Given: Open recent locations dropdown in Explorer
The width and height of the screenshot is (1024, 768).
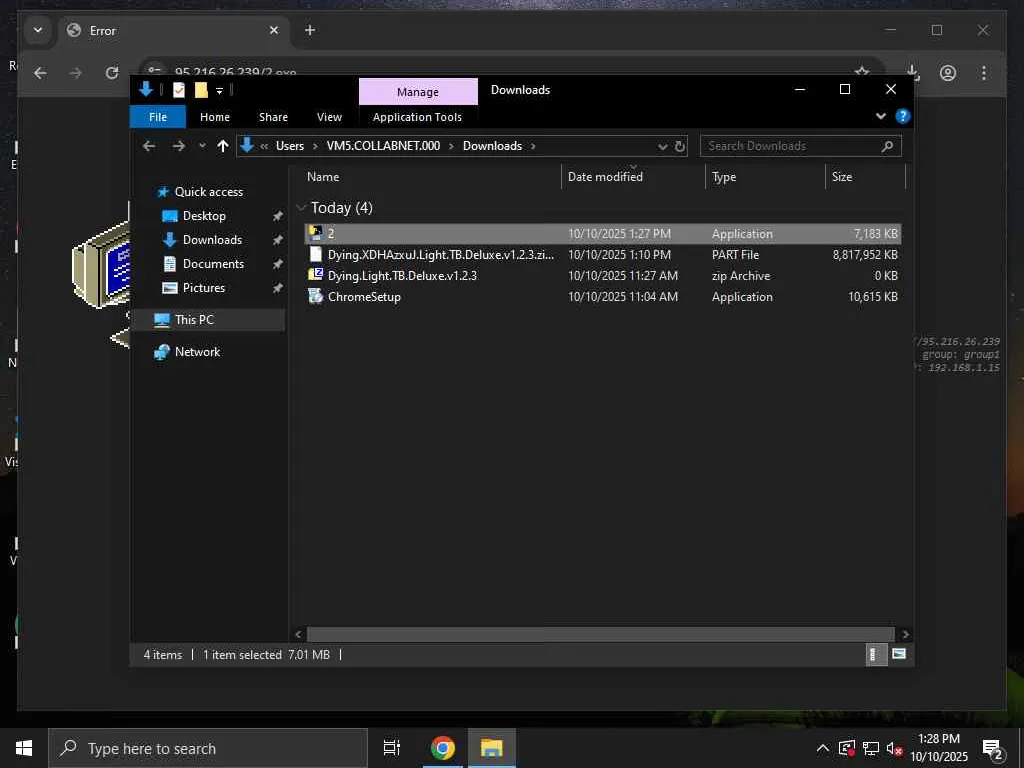Looking at the screenshot, I should [202, 146].
